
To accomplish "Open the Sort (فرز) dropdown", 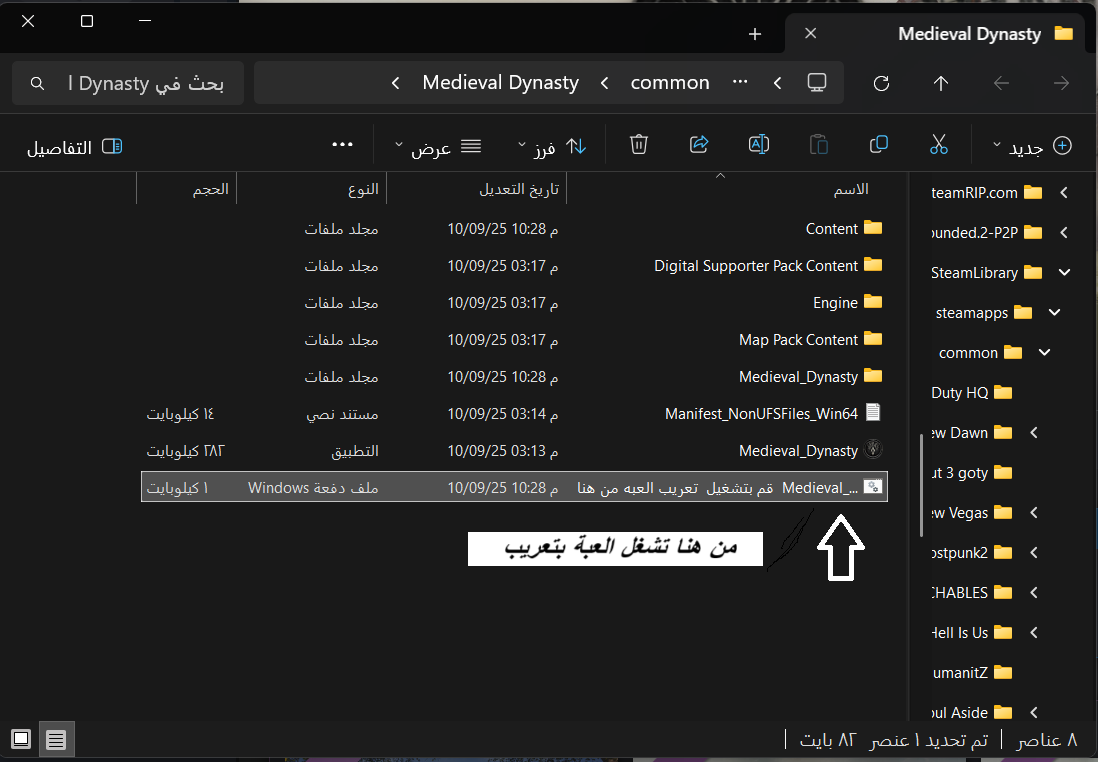I will (x=553, y=146).
